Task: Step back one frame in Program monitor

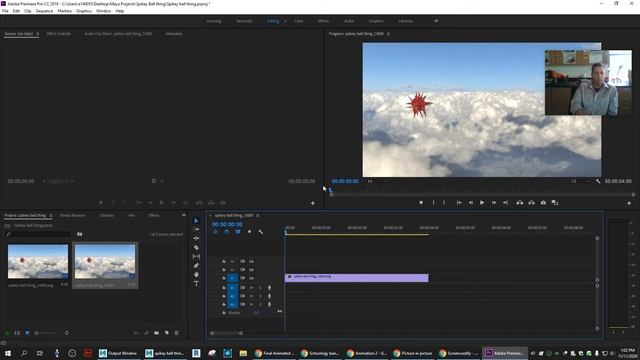Action: point(471,202)
